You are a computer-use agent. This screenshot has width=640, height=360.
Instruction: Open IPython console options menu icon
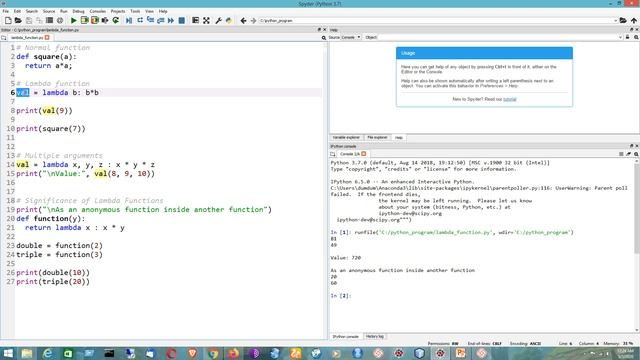[636, 154]
